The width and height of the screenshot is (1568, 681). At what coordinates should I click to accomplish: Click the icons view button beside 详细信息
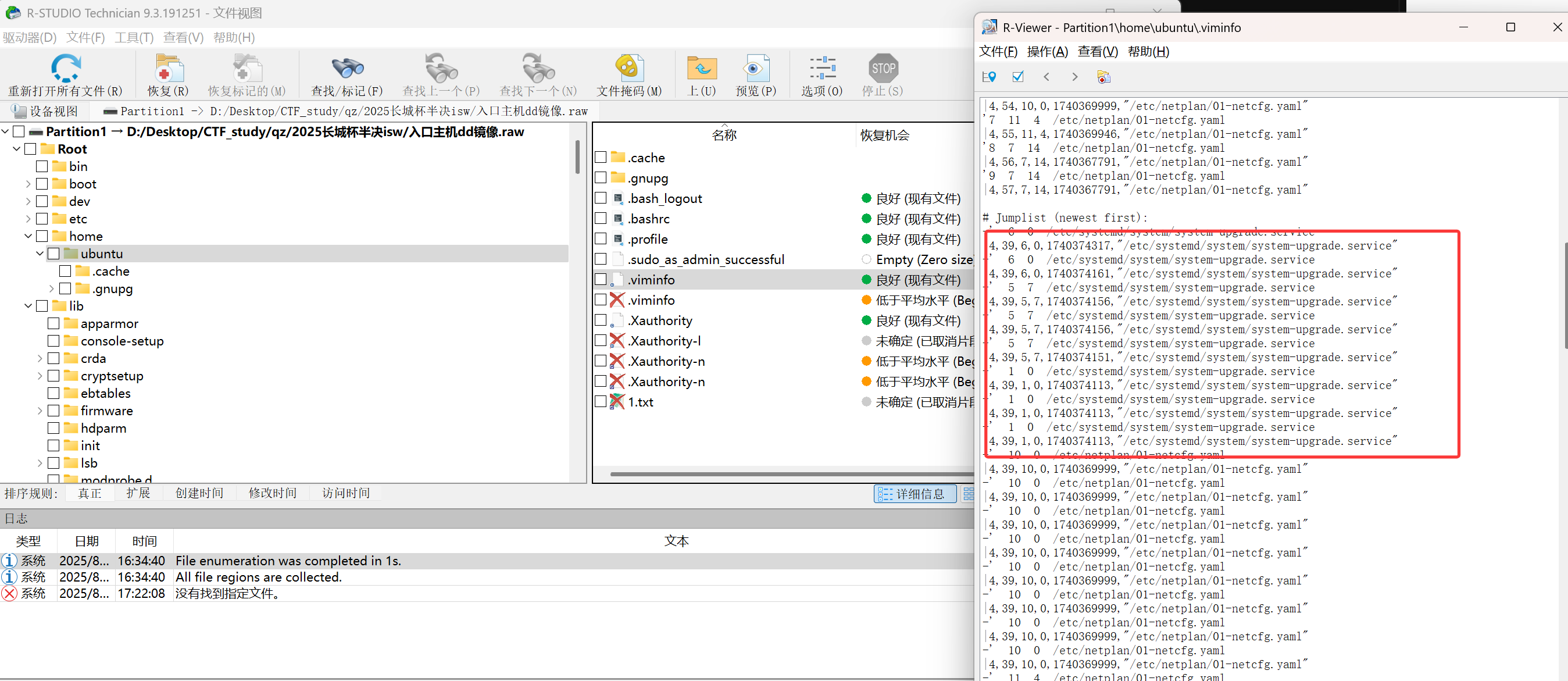(968, 494)
